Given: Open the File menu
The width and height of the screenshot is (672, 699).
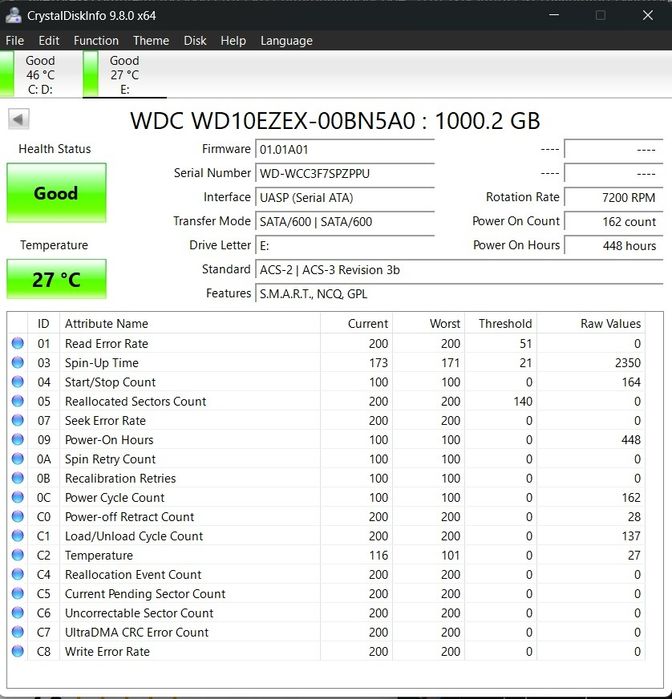Looking at the screenshot, I should [x=15, y=41].
